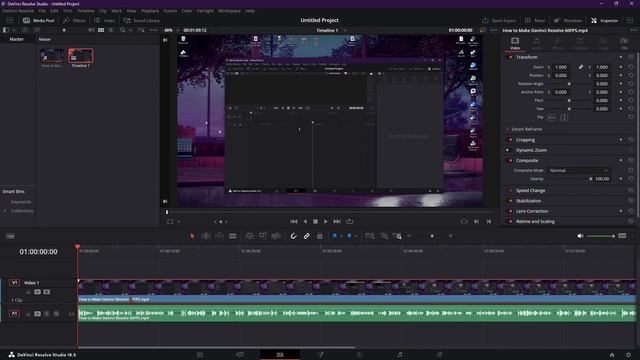Toggle timeline Snapping magnet icon
Image resolution: width=640 pixels, height=360 pixels.
click(x=293, y=236)
